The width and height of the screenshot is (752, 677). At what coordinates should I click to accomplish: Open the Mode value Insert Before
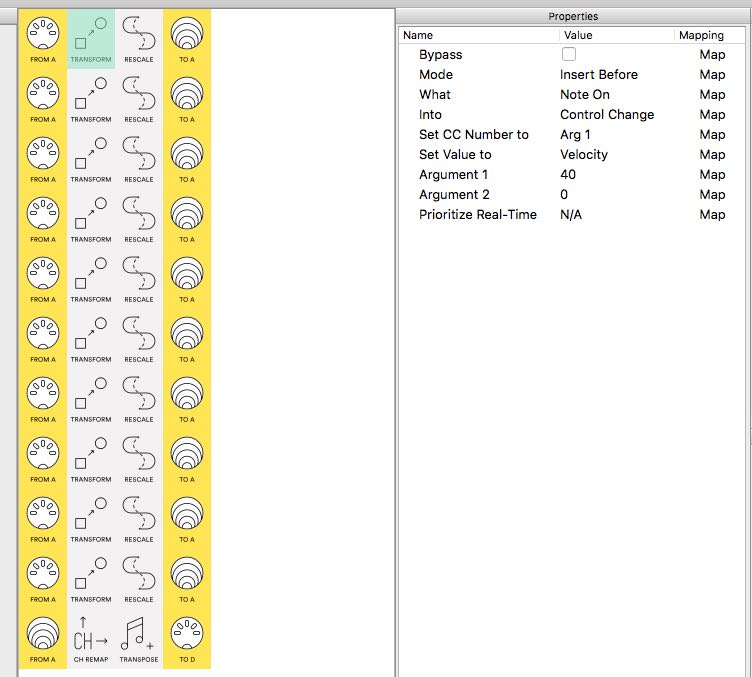click(x=598, y=74)
